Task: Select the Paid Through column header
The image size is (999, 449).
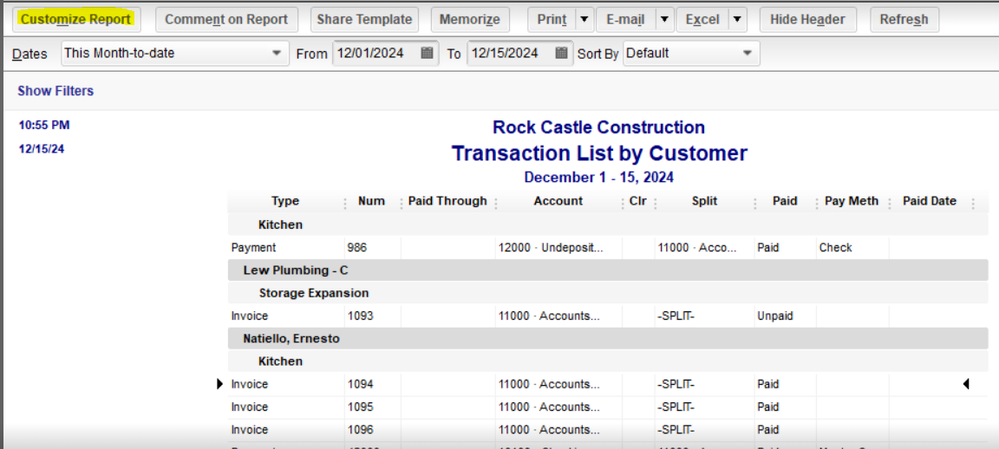Action: click(x=447, y=201)
